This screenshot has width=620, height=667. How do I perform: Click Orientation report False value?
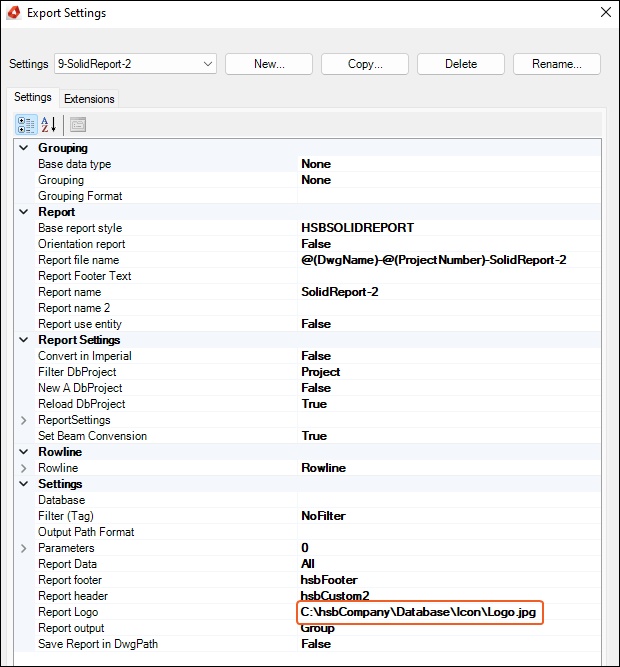click(x=316, y=244)
